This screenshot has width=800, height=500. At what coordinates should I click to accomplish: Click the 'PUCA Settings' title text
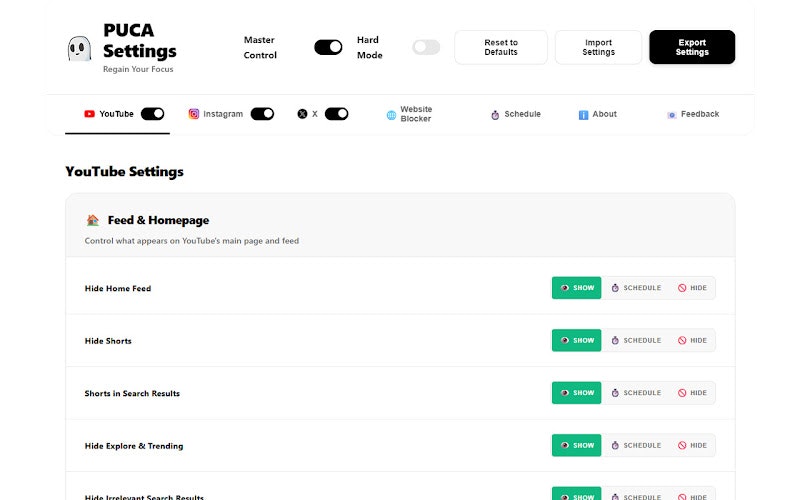pos(140,41)
